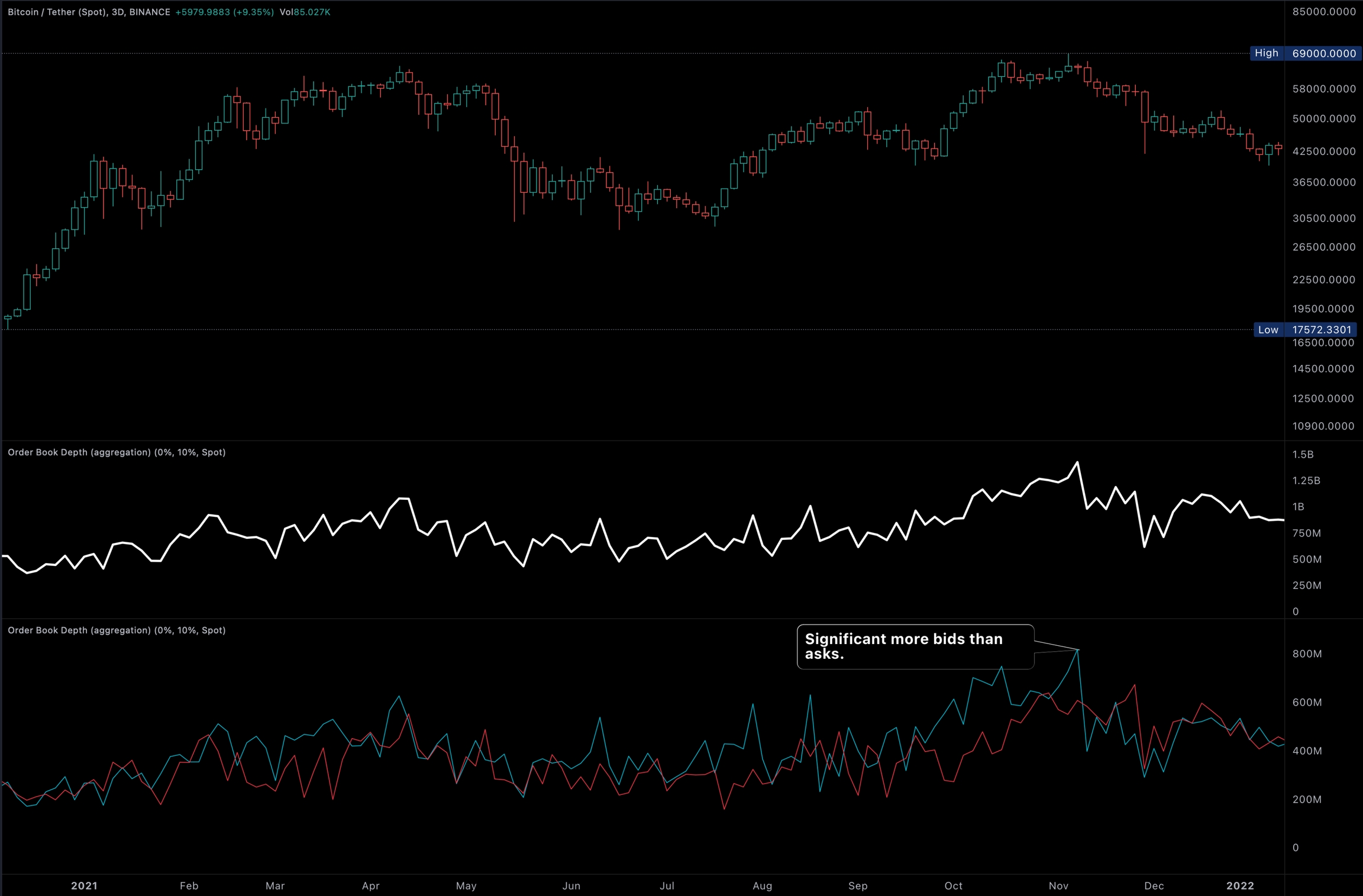Select the High 69000.0000 price label
This screenshot has height=896, width=1363.
1306,53
